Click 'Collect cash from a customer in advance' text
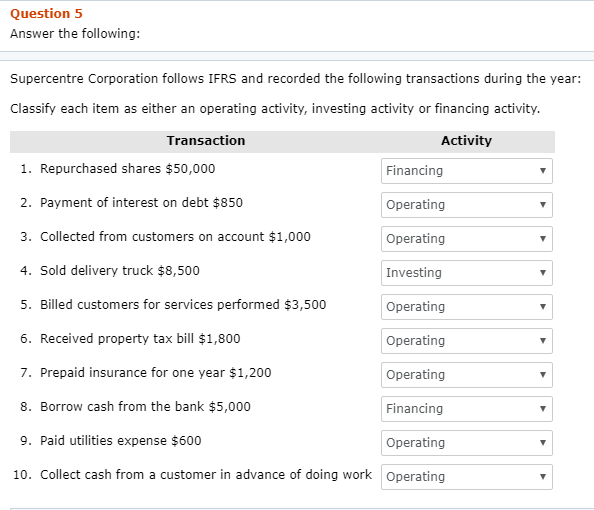The width and height of the screenshot is (594, 510). (206, 474)
